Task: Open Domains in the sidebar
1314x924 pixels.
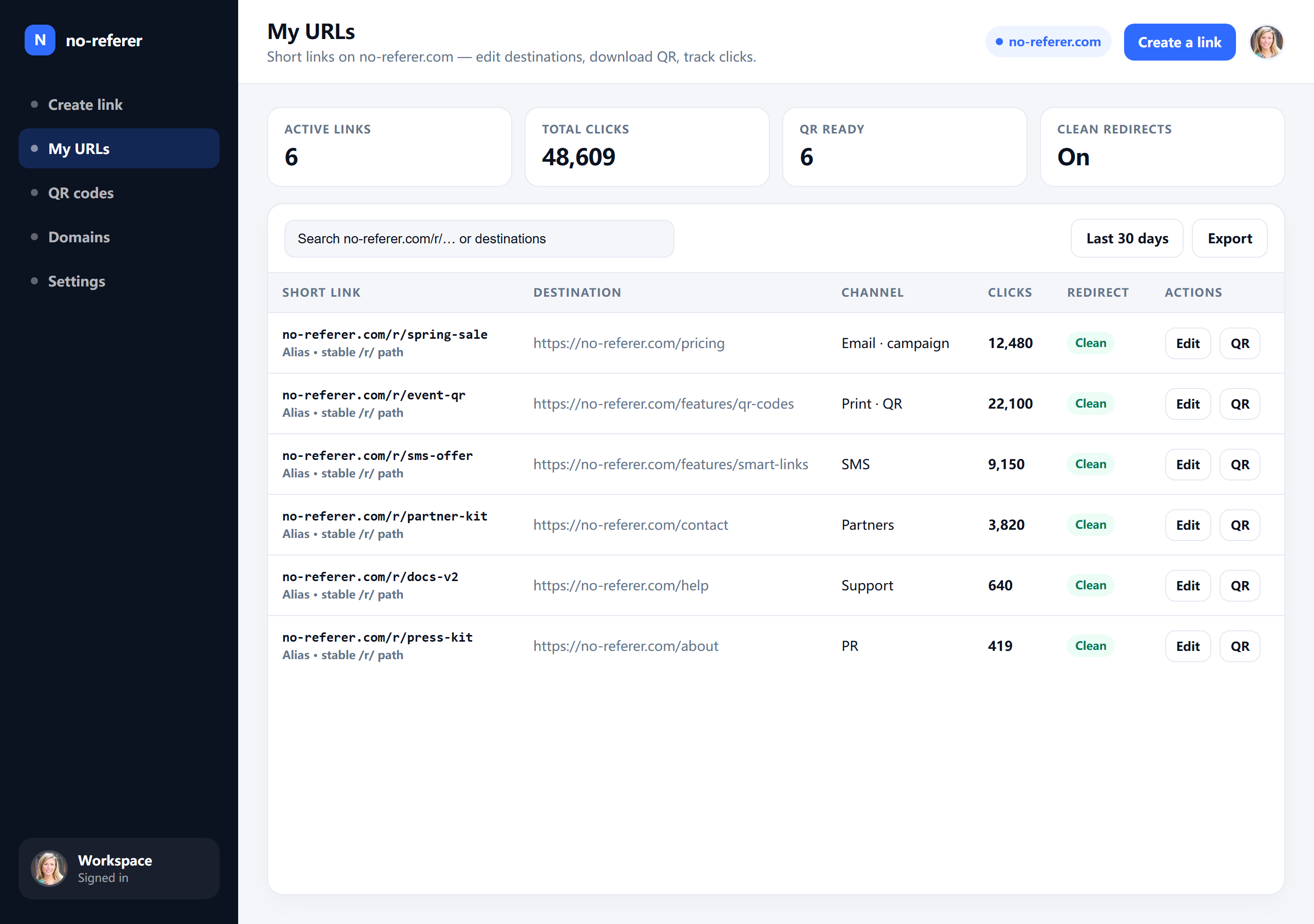Action: (x=119, y=237)
